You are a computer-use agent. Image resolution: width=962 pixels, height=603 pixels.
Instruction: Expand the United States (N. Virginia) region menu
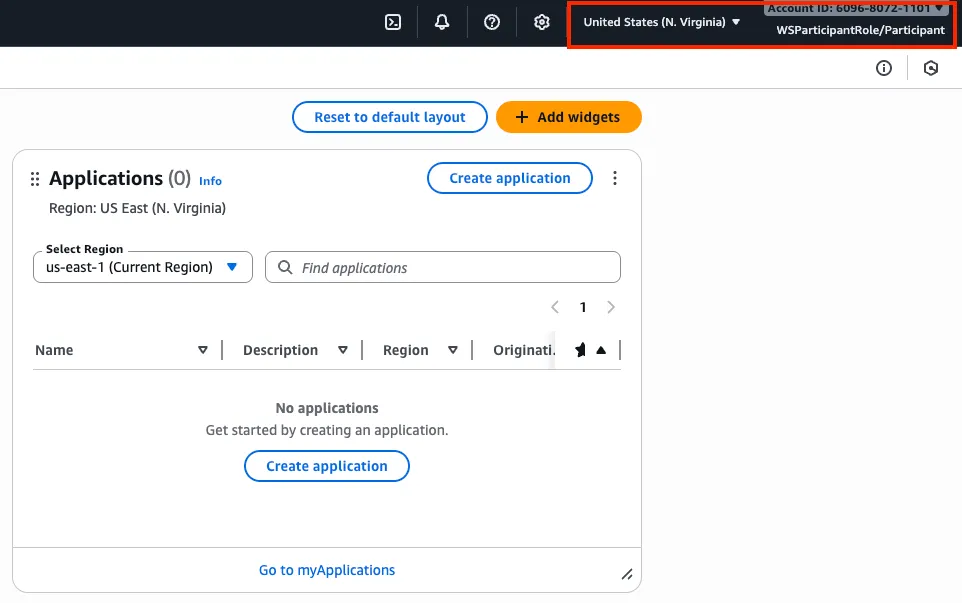(x=662, y=22)
